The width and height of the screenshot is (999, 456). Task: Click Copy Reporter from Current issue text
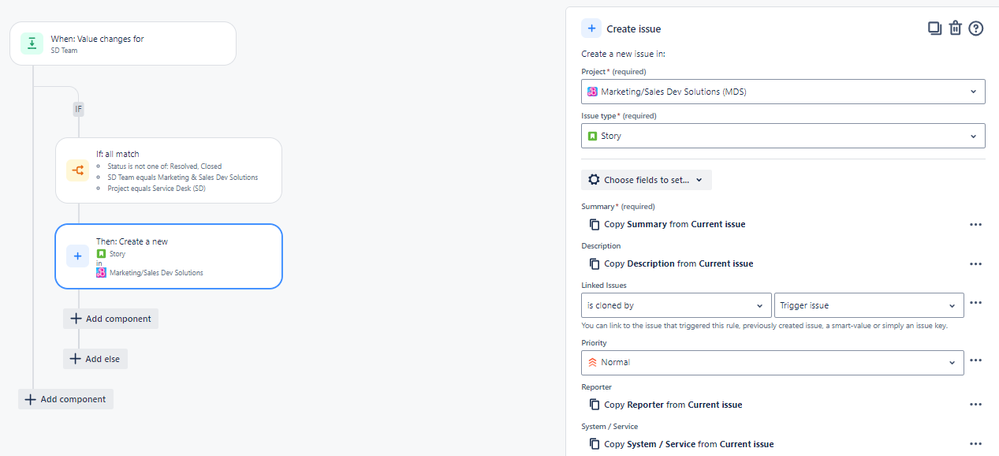(673, 404)
